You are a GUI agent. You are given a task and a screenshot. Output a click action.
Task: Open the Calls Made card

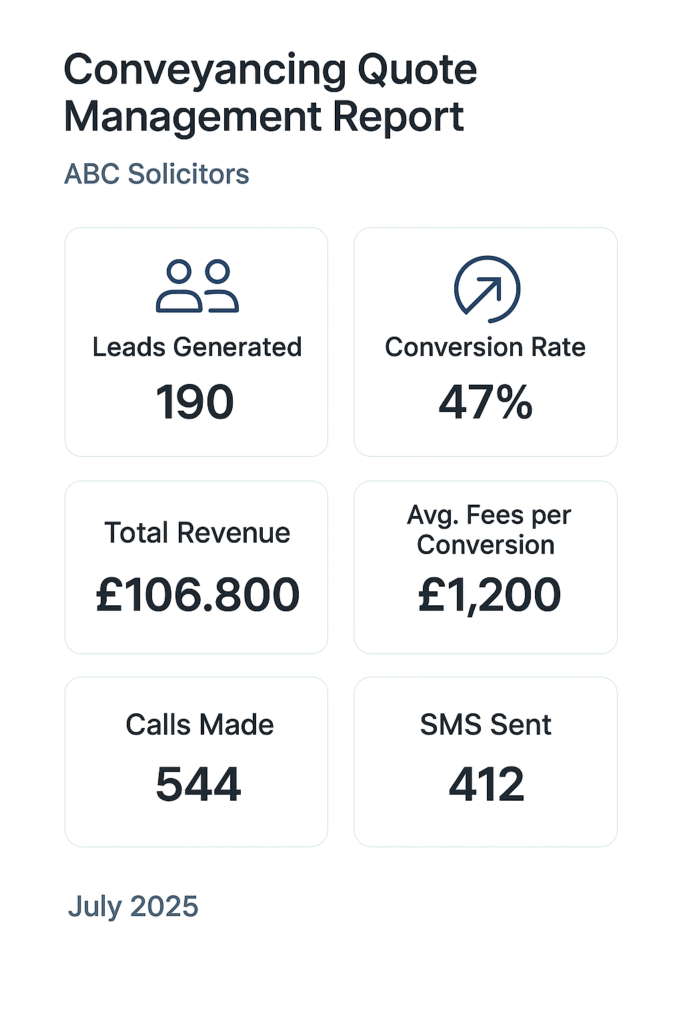tap(196, 761)
